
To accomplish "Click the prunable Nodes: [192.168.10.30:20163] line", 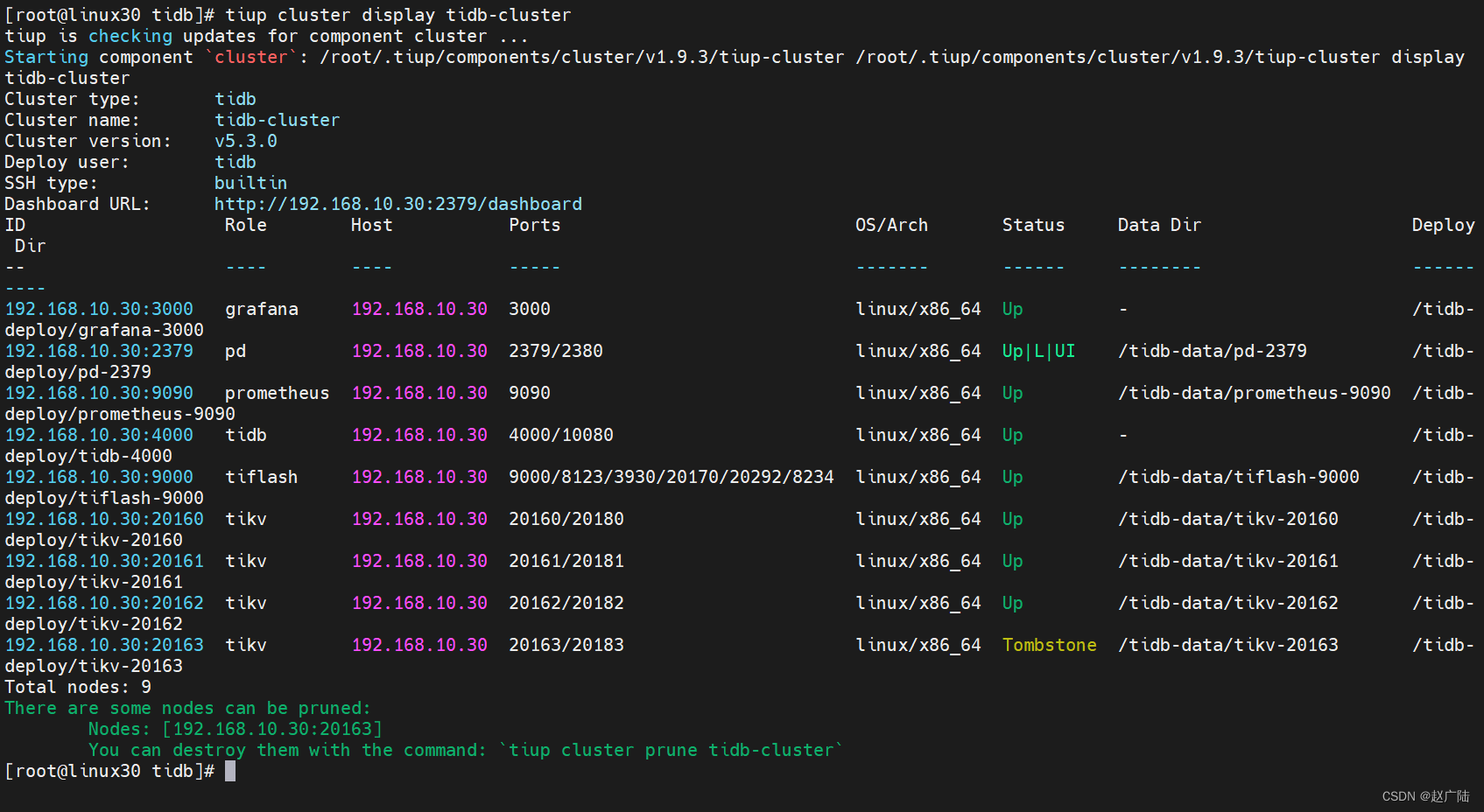I will [x=236, y=729].
